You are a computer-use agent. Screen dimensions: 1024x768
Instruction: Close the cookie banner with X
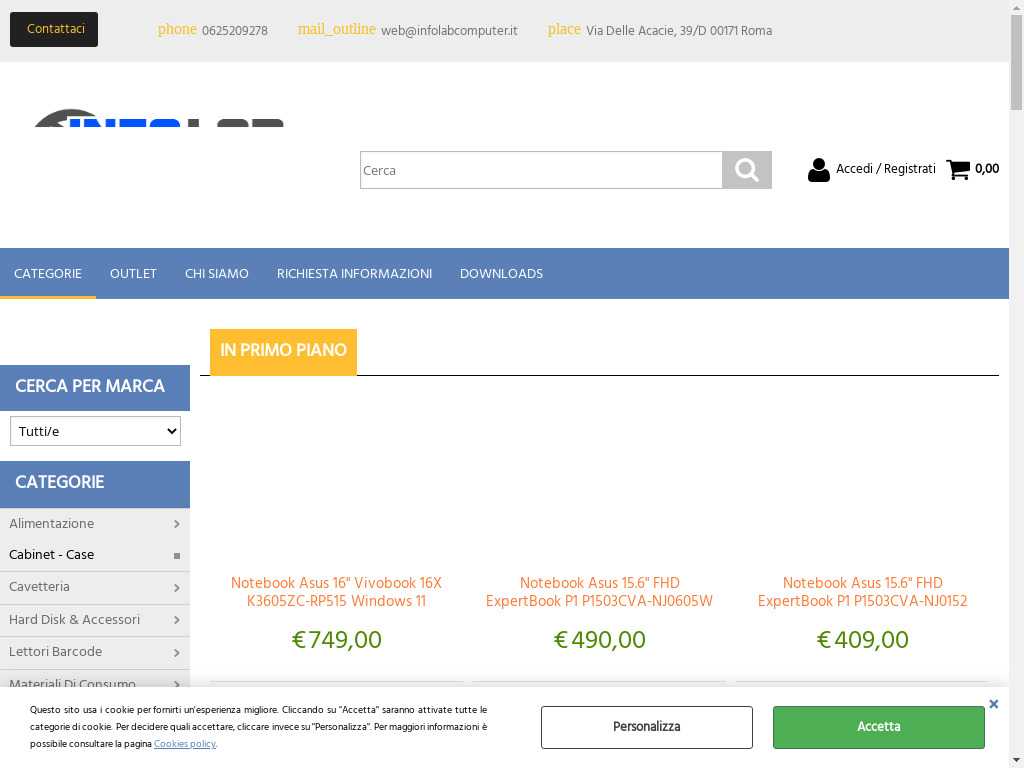[x=993, y=704]
